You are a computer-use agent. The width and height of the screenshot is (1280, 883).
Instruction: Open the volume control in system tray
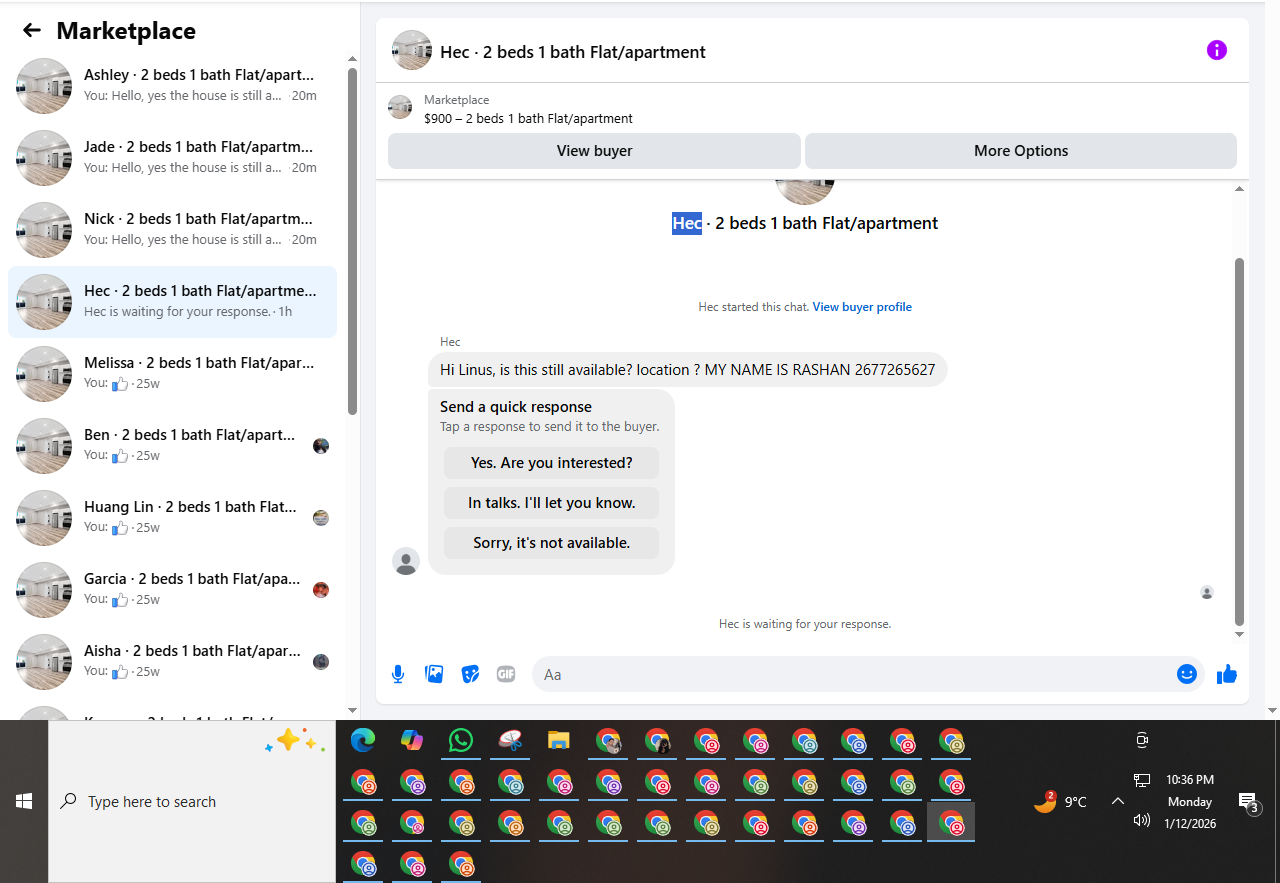(1142, 820)
